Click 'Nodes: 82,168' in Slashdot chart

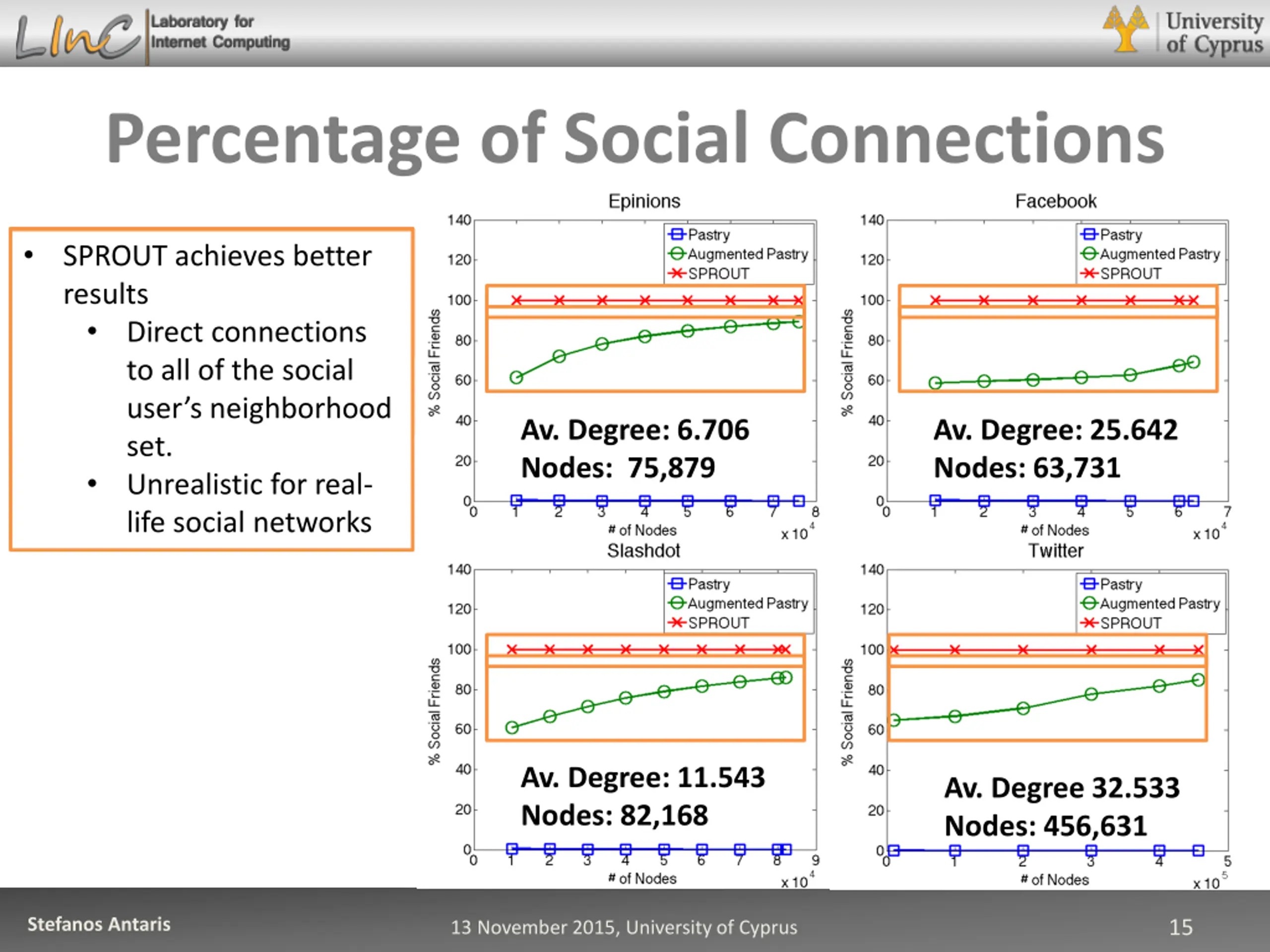[614, 816]
